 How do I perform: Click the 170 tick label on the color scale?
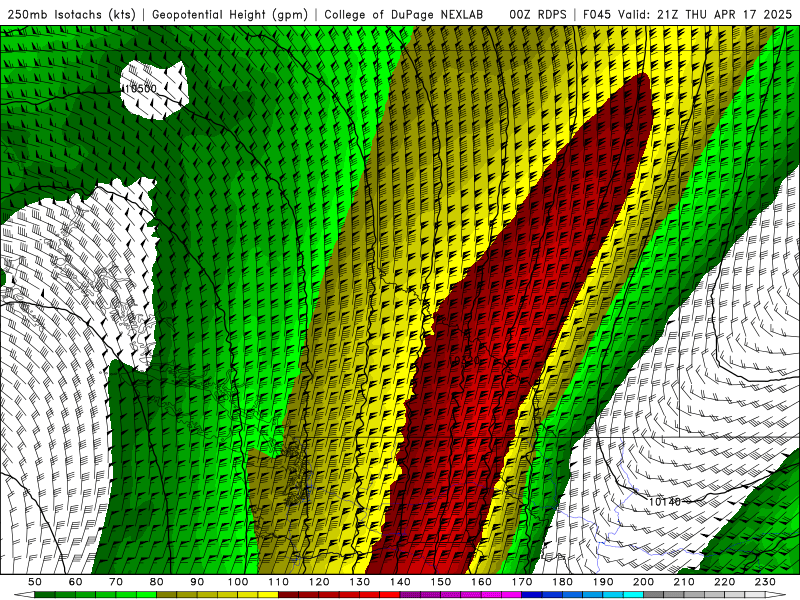coord(522,582)
